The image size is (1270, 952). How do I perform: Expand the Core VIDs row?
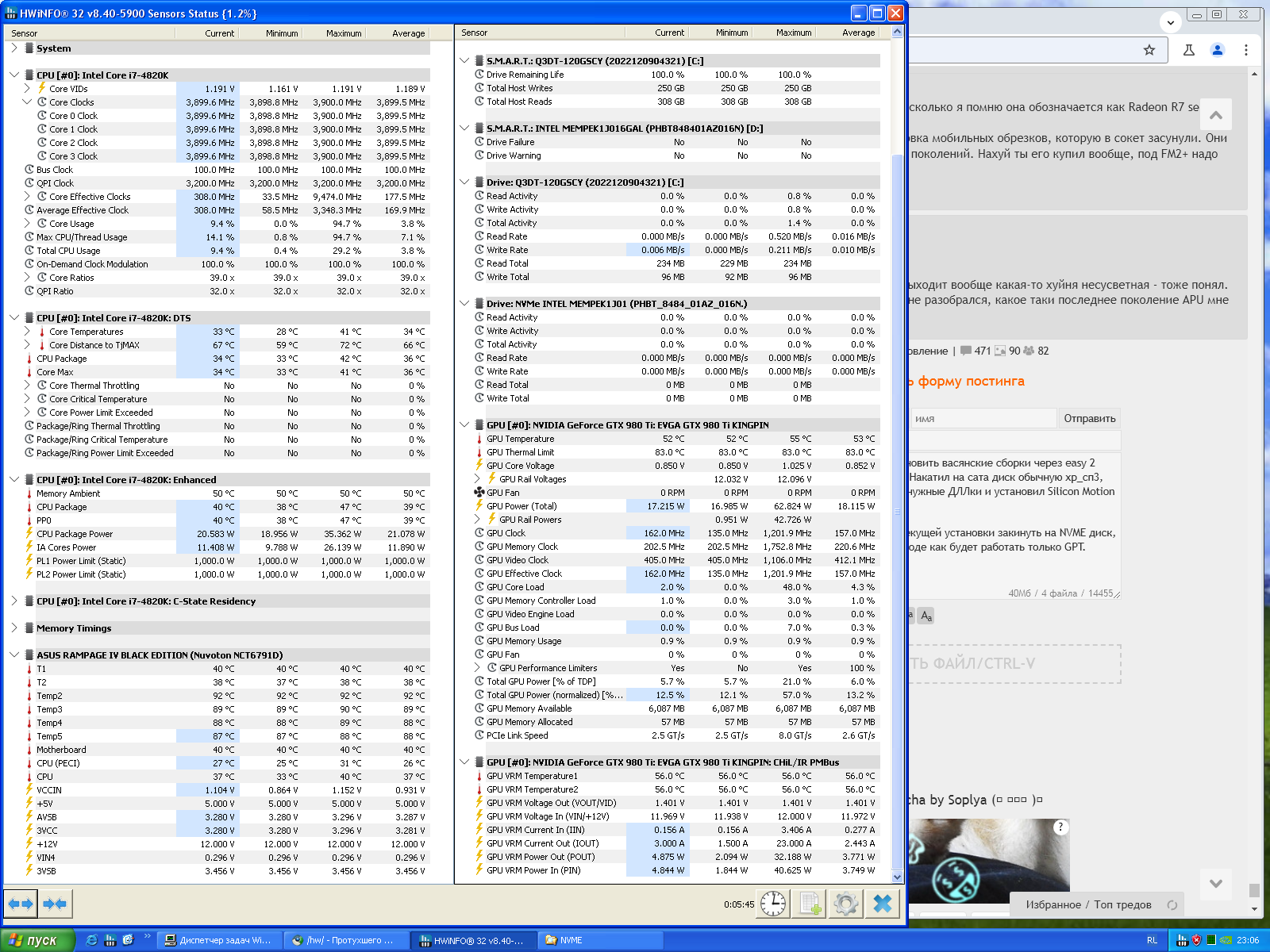point(27,89)
